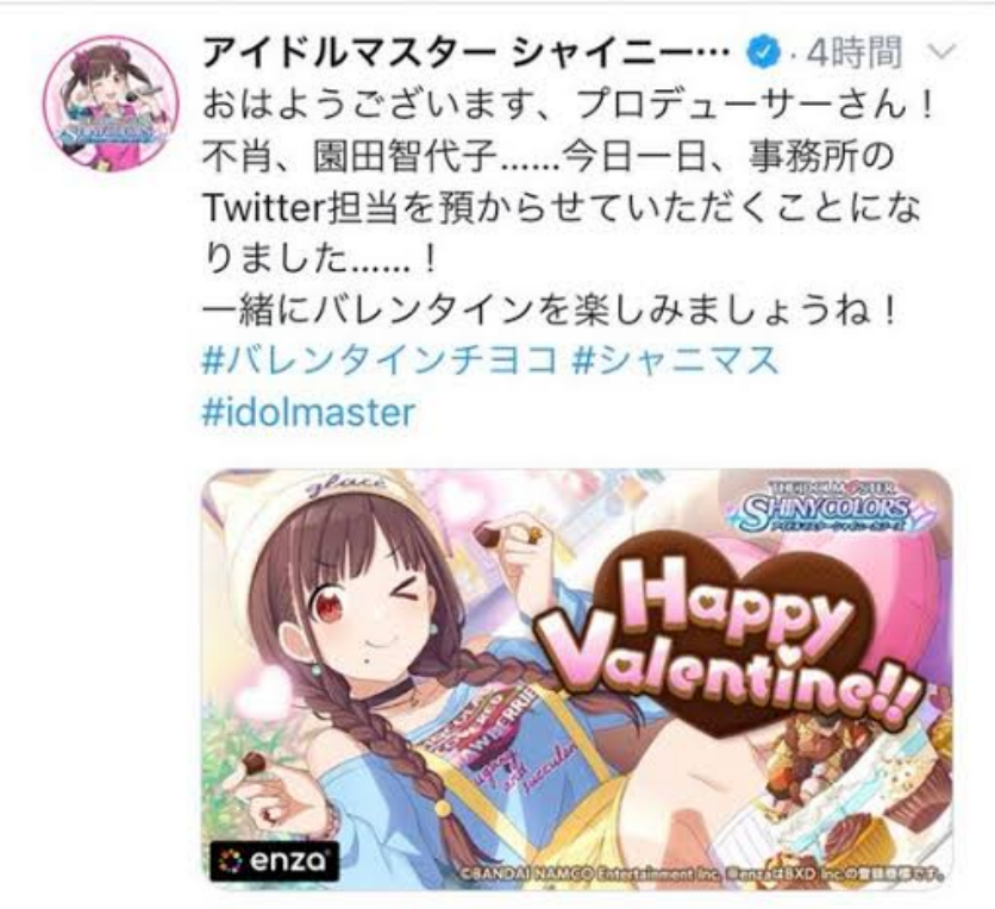This screenshot has height=909, width=995.
Task: Expand the tweet options chevron
Action: (x=941, y=51)
